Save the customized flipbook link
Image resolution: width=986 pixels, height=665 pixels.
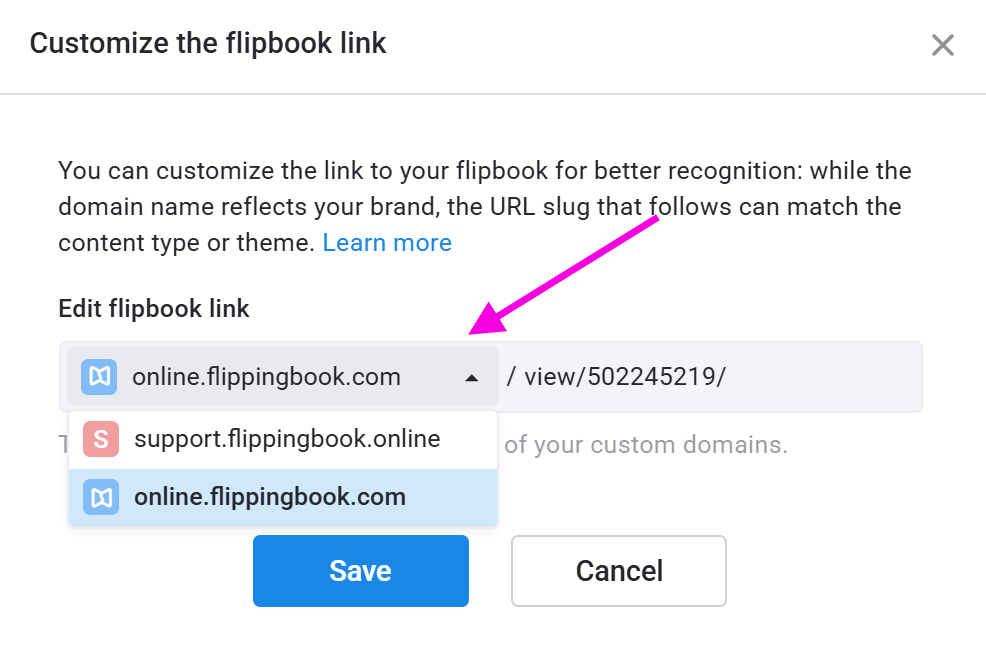361,571
